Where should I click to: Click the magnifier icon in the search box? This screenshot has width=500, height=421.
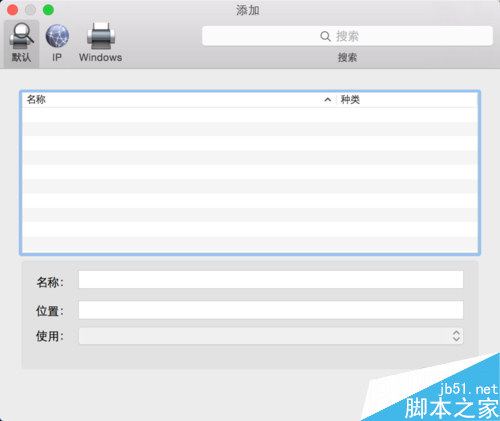(325, 36)
